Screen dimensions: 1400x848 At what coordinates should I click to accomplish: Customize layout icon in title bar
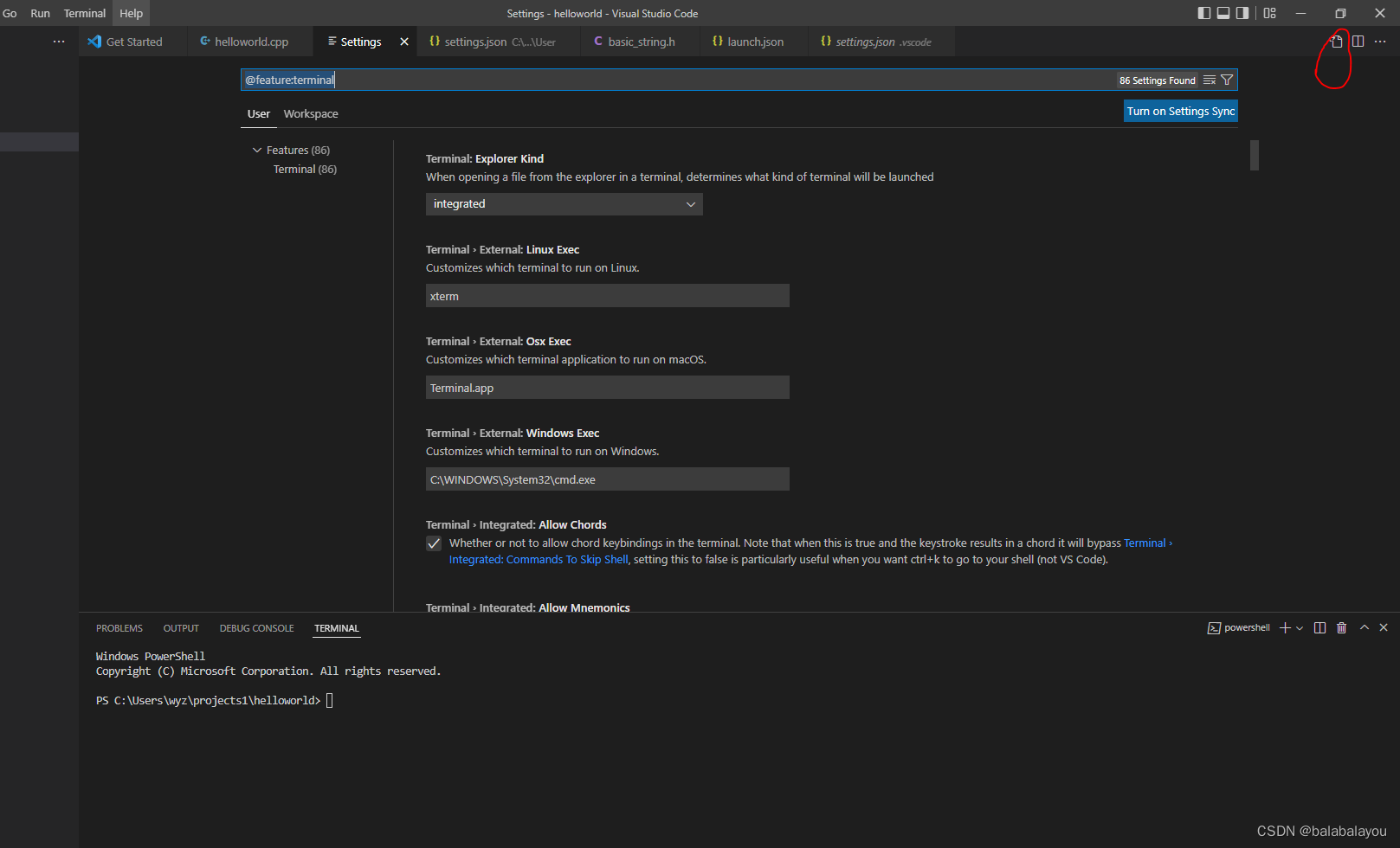point(1270,13)
